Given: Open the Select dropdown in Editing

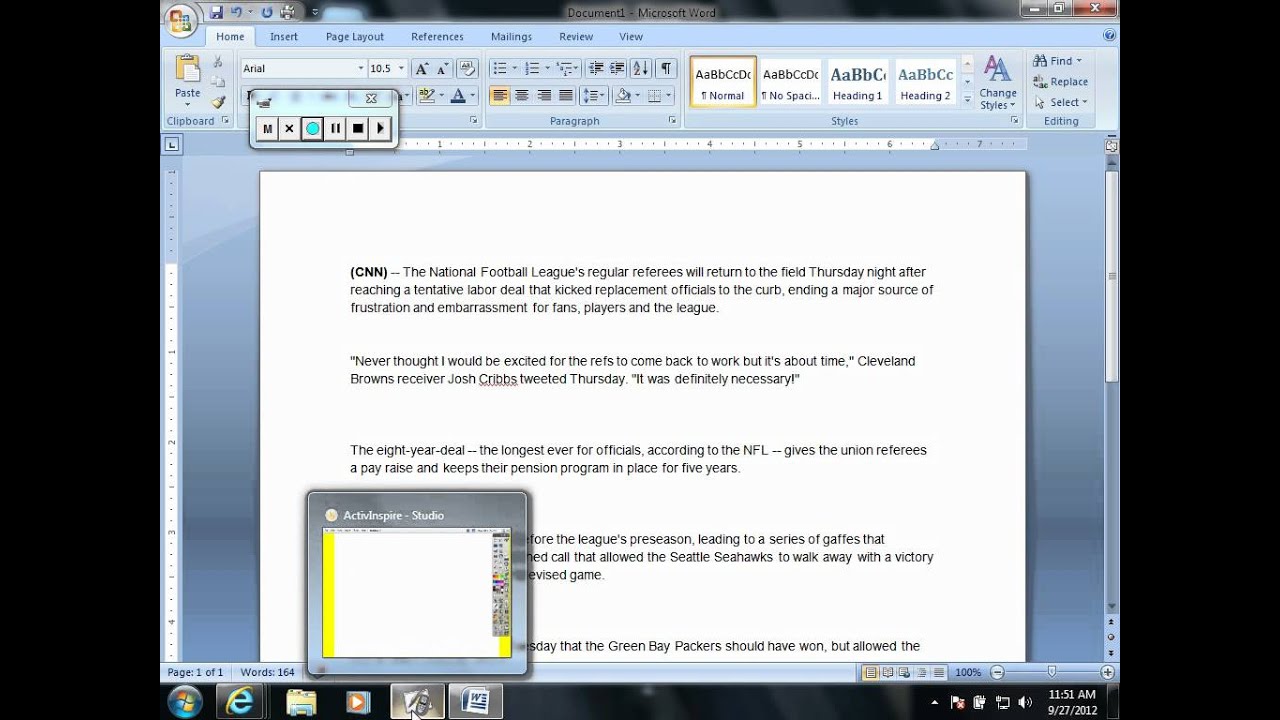Looking at the screenshot, I should 1061,102.
